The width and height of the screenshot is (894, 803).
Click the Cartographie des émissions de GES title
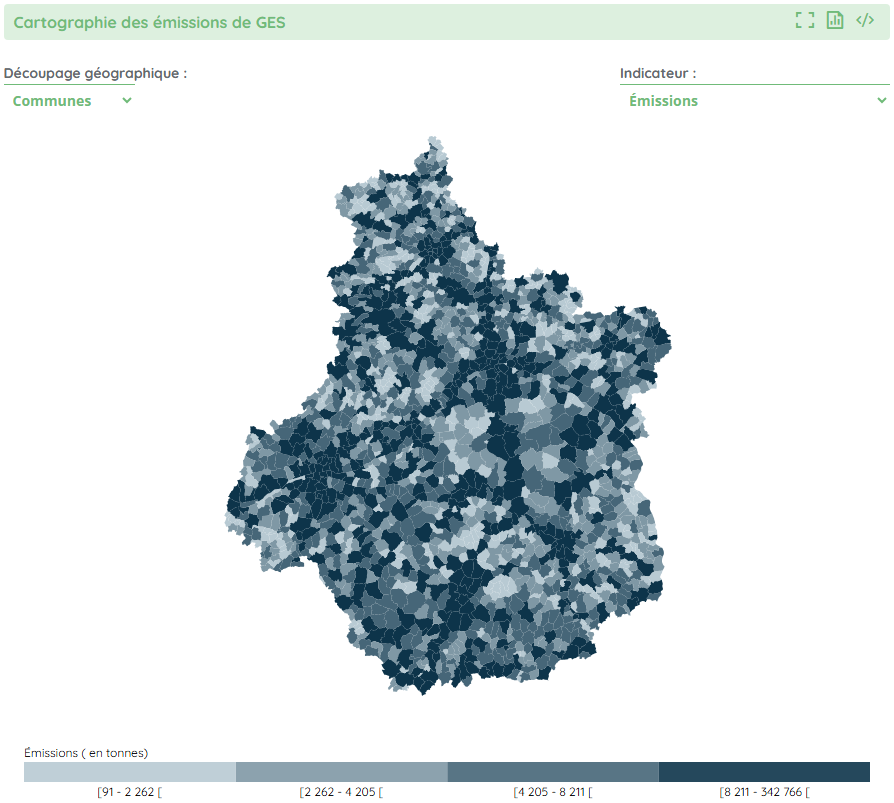[149, 22]
